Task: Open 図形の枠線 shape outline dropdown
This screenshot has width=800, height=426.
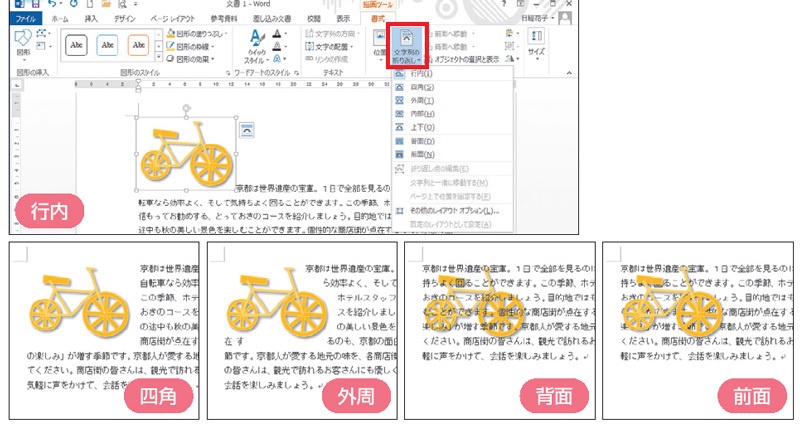Action: (x=197, y=45)
